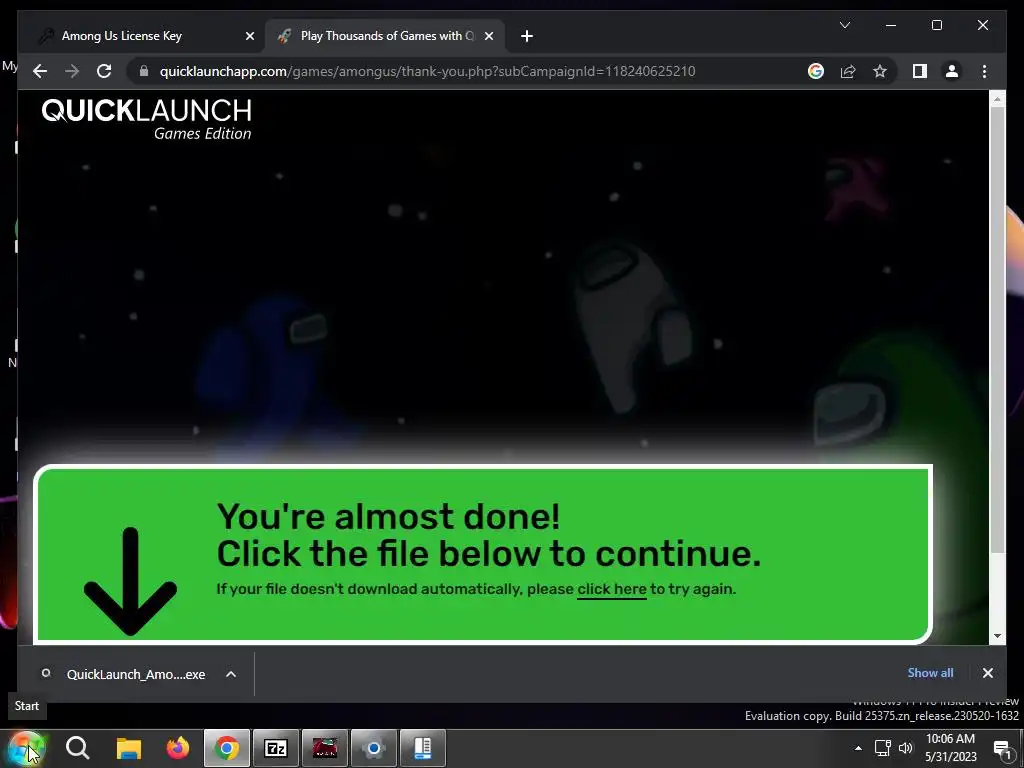The height and width of the screenshot is (768, 1024).
Task: Open the Chrome profile menu
Action: [x=952, y=71]
